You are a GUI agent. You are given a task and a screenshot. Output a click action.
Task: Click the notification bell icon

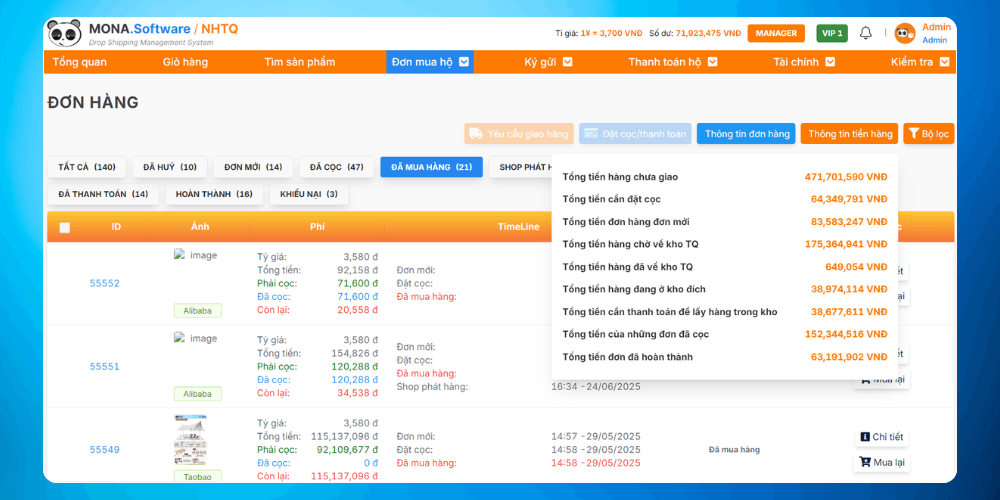click(x=866, y=33)
